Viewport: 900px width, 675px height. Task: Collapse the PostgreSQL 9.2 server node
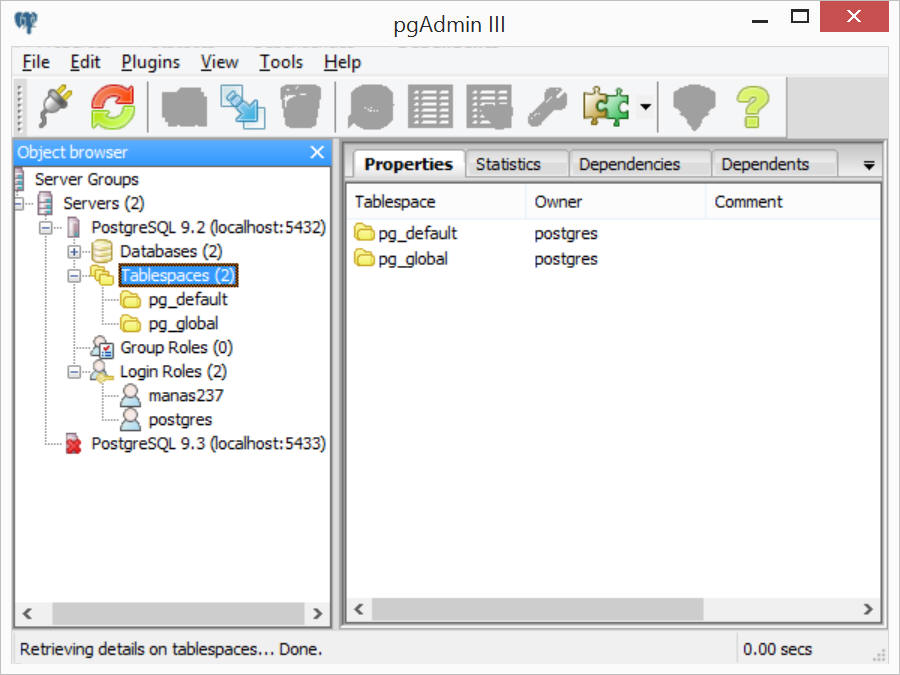[x=45, y=228]
